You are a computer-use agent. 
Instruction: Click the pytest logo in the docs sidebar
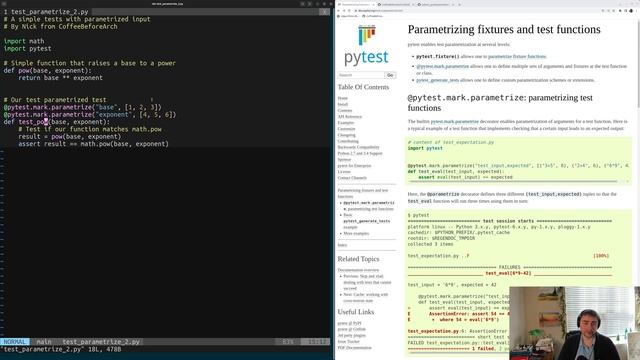[x=366, y=44]
